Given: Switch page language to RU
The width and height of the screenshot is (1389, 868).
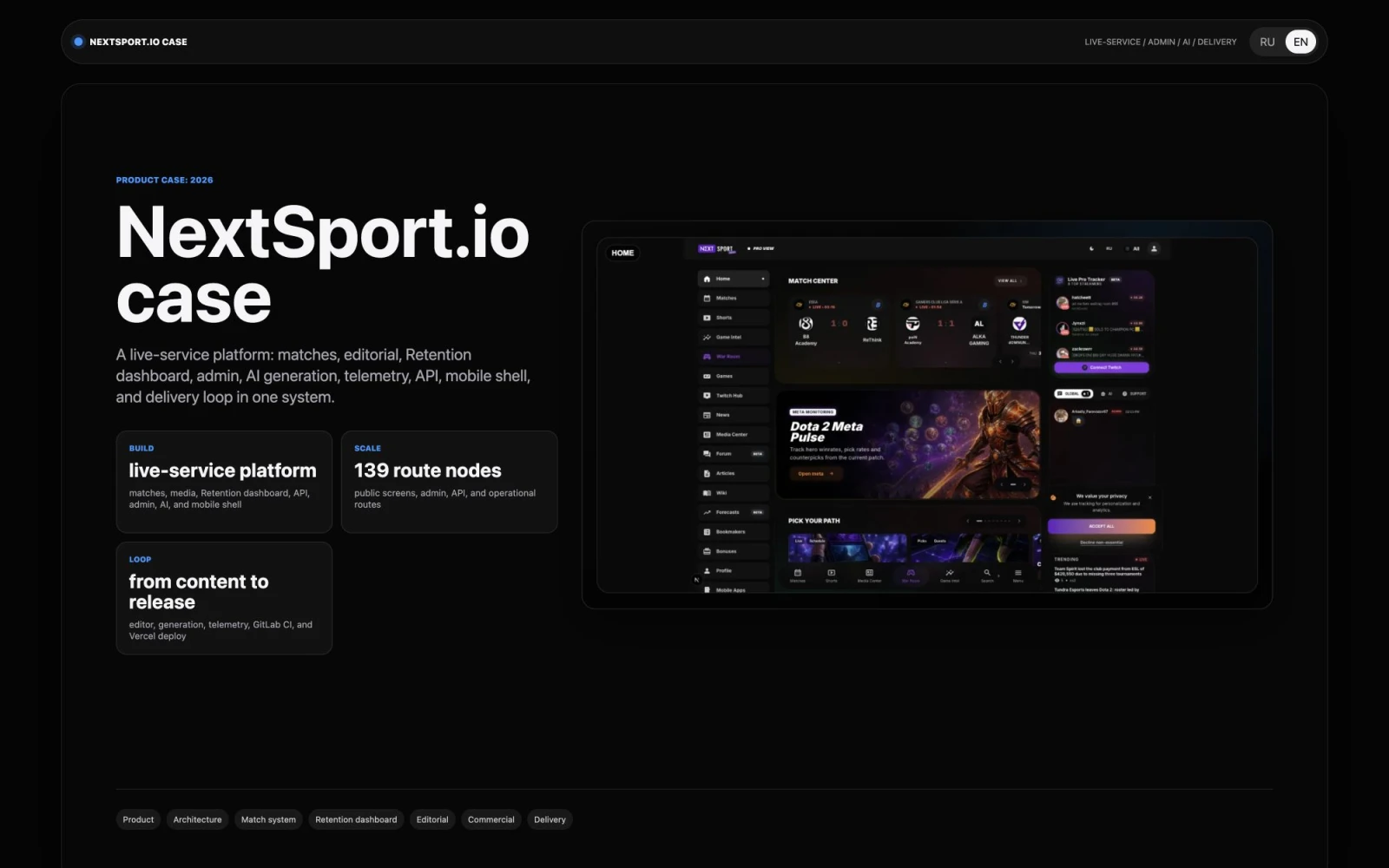Looking at the screenshot, I should (x=1267, y=42).
